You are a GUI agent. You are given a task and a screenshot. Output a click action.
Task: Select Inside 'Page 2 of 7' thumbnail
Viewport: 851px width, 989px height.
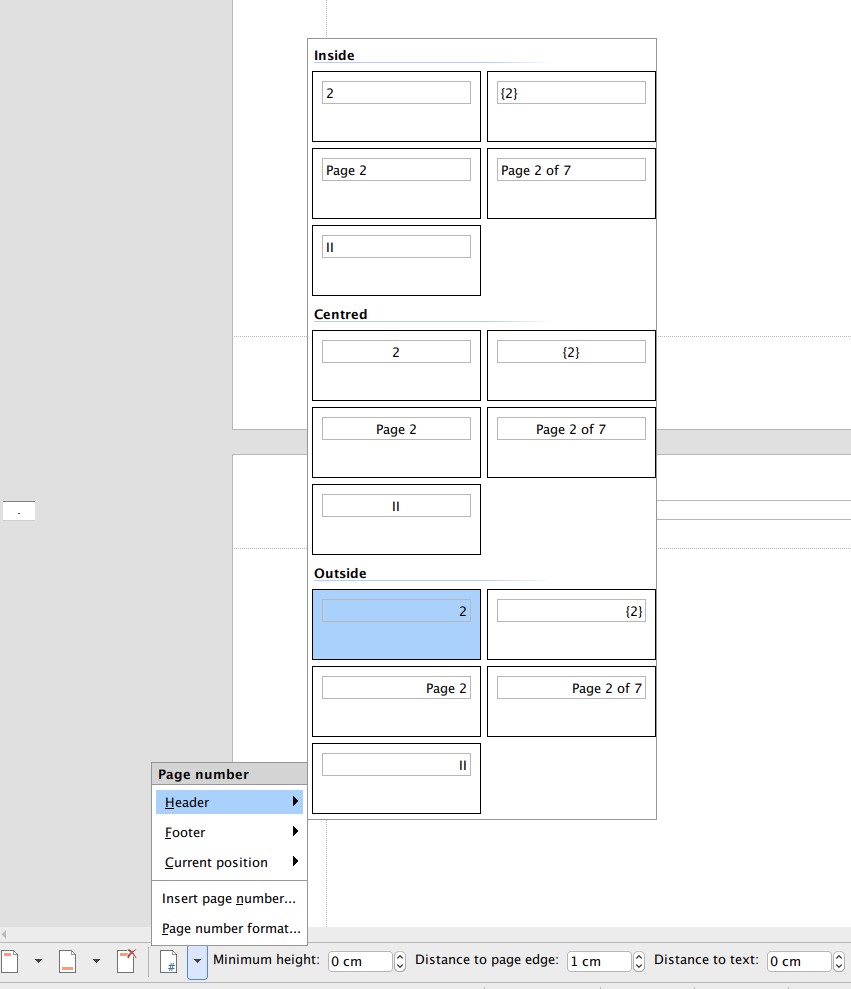pos(571,183)
